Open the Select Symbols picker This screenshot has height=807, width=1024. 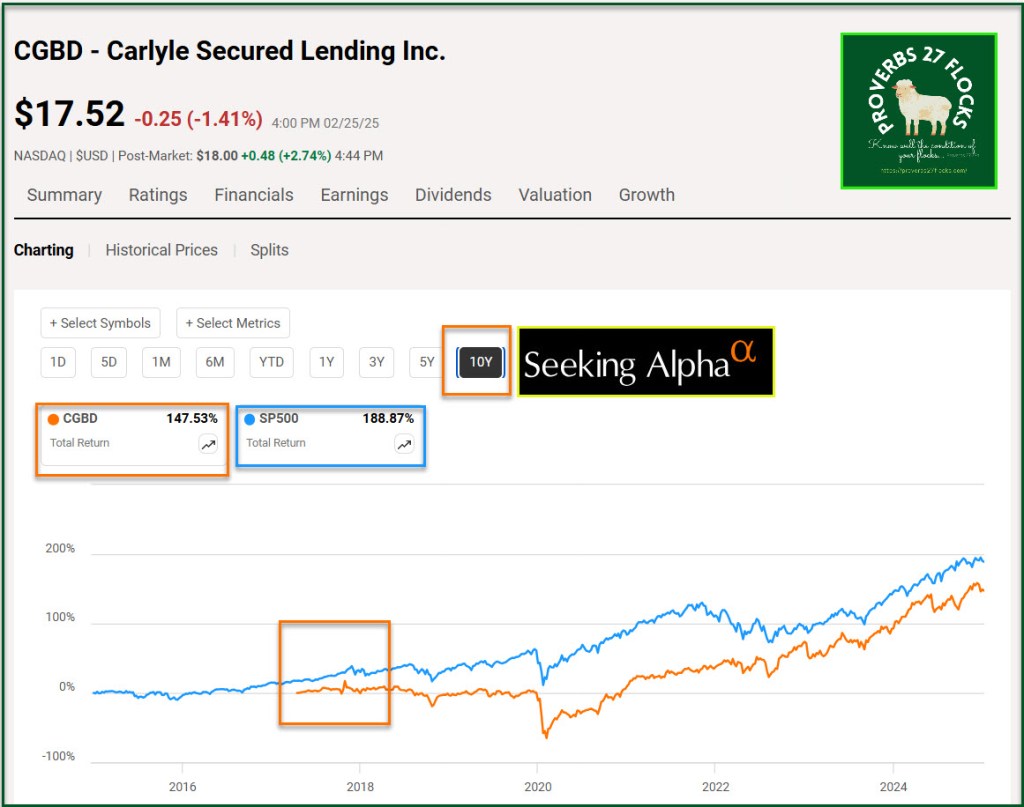click(x=100, y=323)
